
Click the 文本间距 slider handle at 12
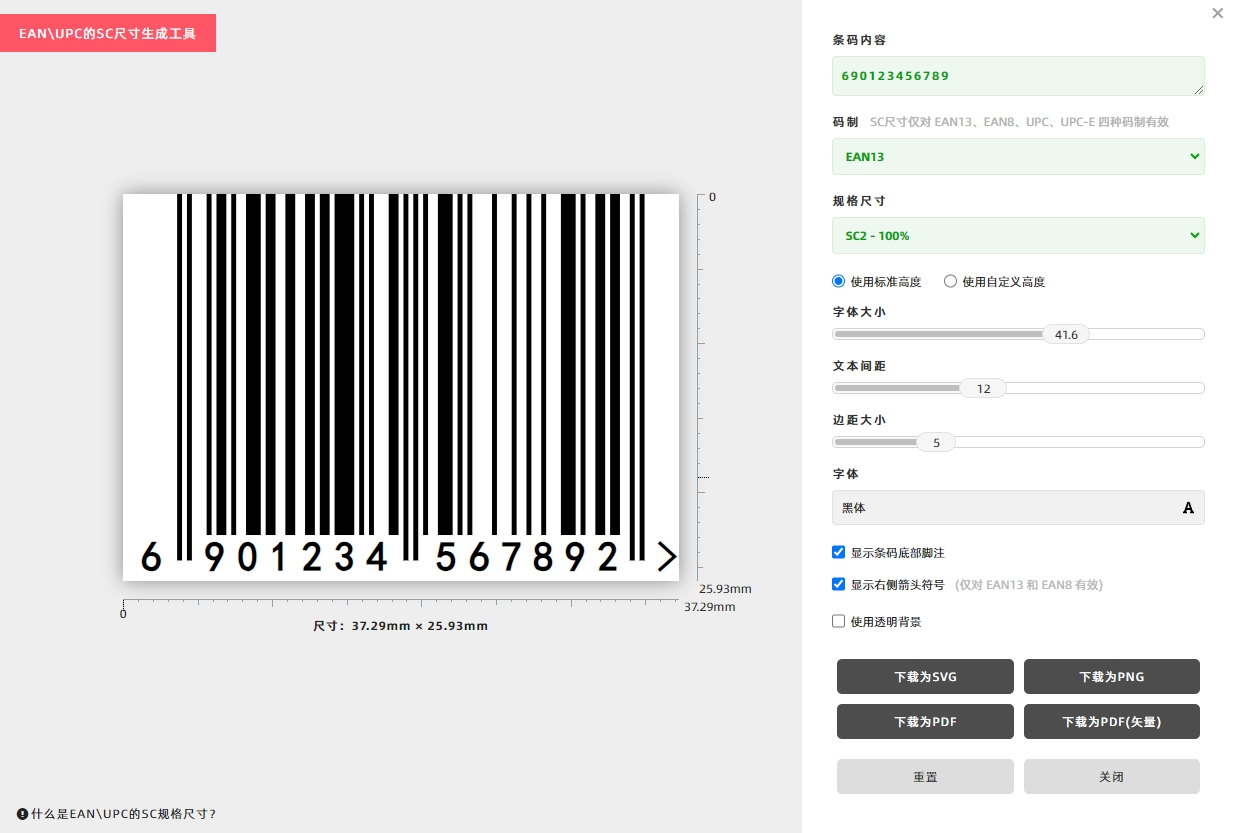pos(983,388)
